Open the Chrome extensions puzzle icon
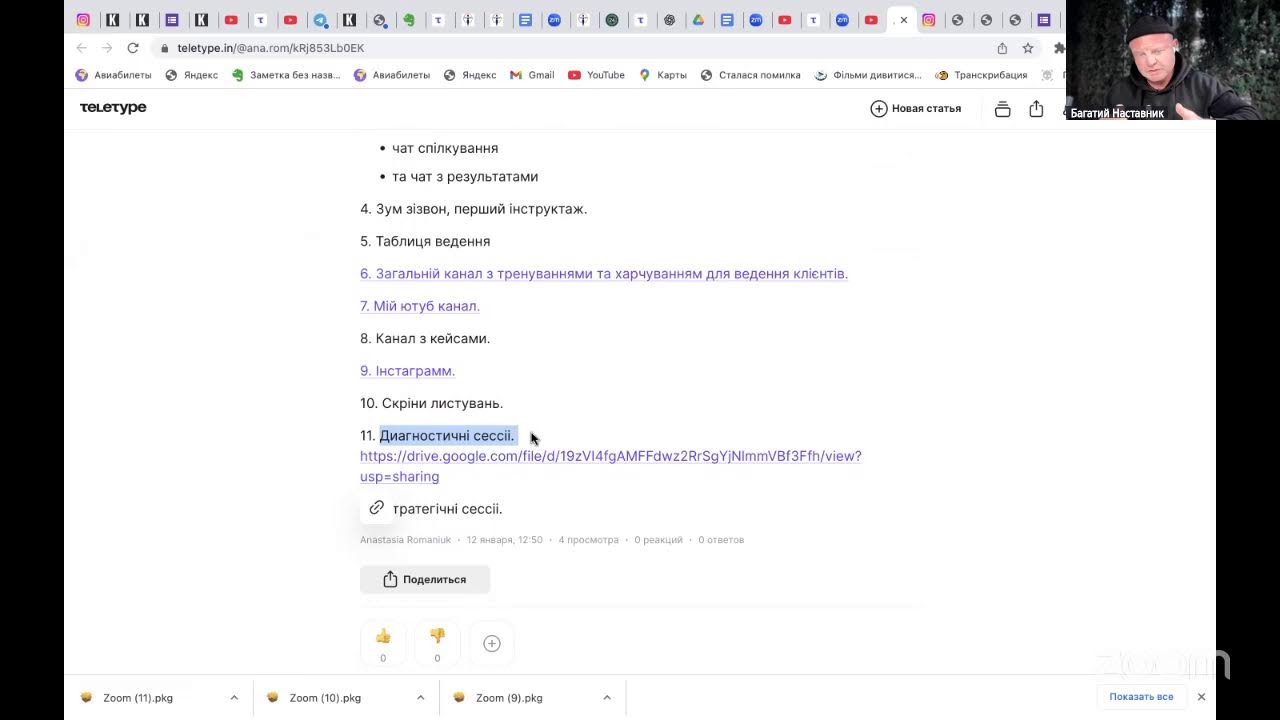Screen dimensions: 1280x720 click(x=1059, y=48)
